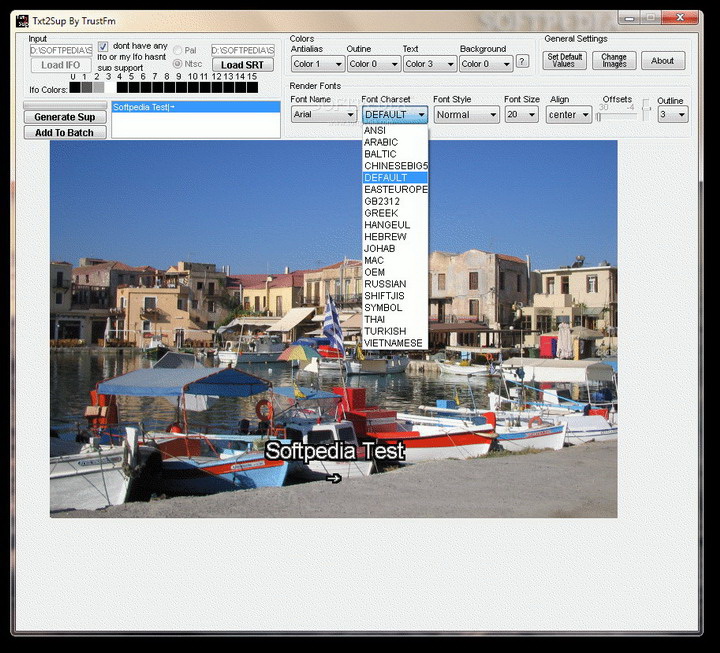Open the Font Style dropdown showing Normal
The height and width of the screenshot is (653, 720).
[466, 114]
